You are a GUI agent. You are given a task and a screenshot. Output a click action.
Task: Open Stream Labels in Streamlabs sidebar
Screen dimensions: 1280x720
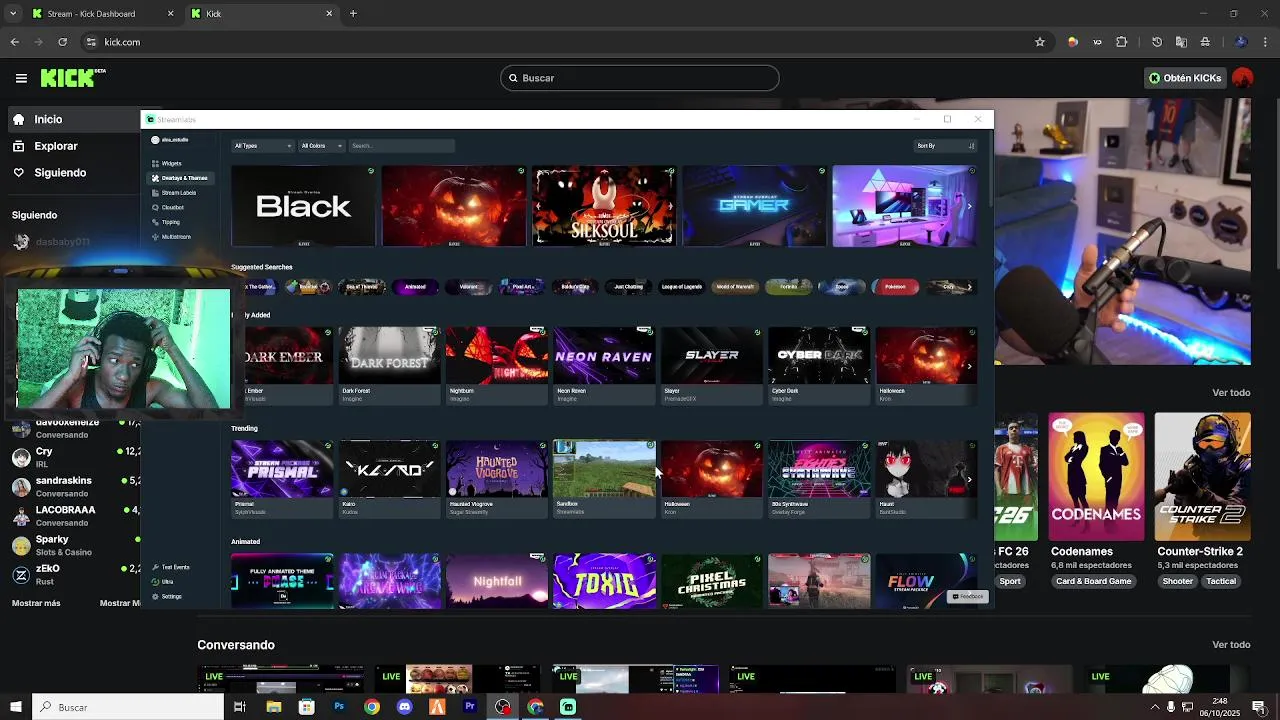point(178,192)
